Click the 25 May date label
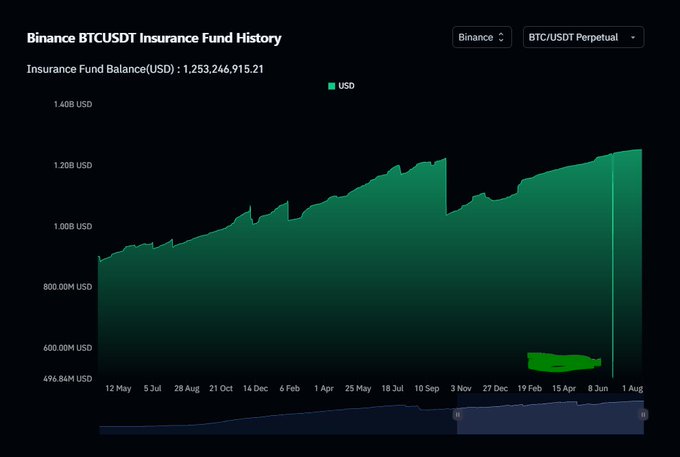The image size is (680, 457). click(x=358, y=388)
